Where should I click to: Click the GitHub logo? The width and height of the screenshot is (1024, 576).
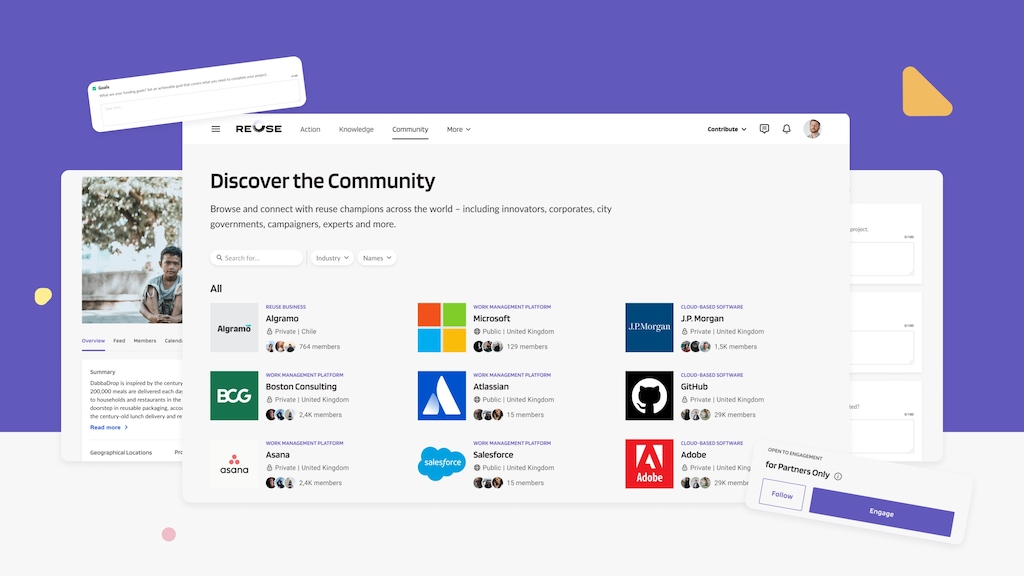pyautogui.click(x=649, y=396)
